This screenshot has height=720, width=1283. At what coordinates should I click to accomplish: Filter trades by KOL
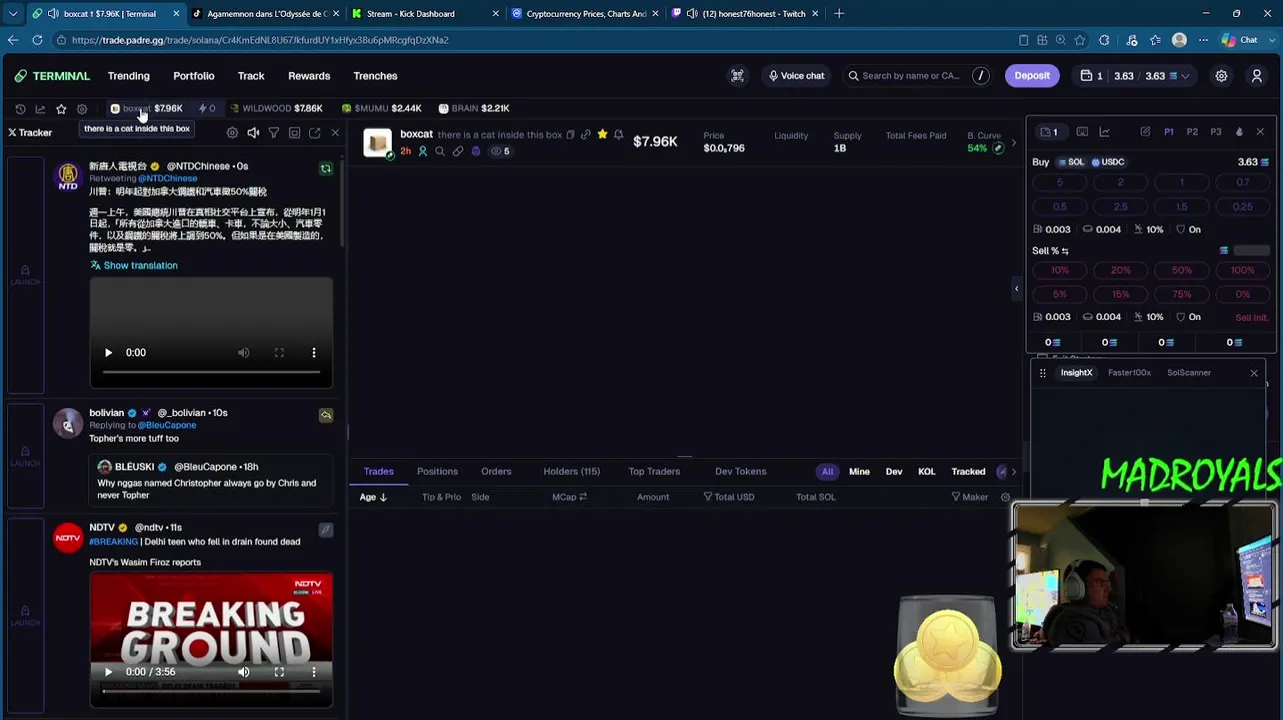(927, 471)
